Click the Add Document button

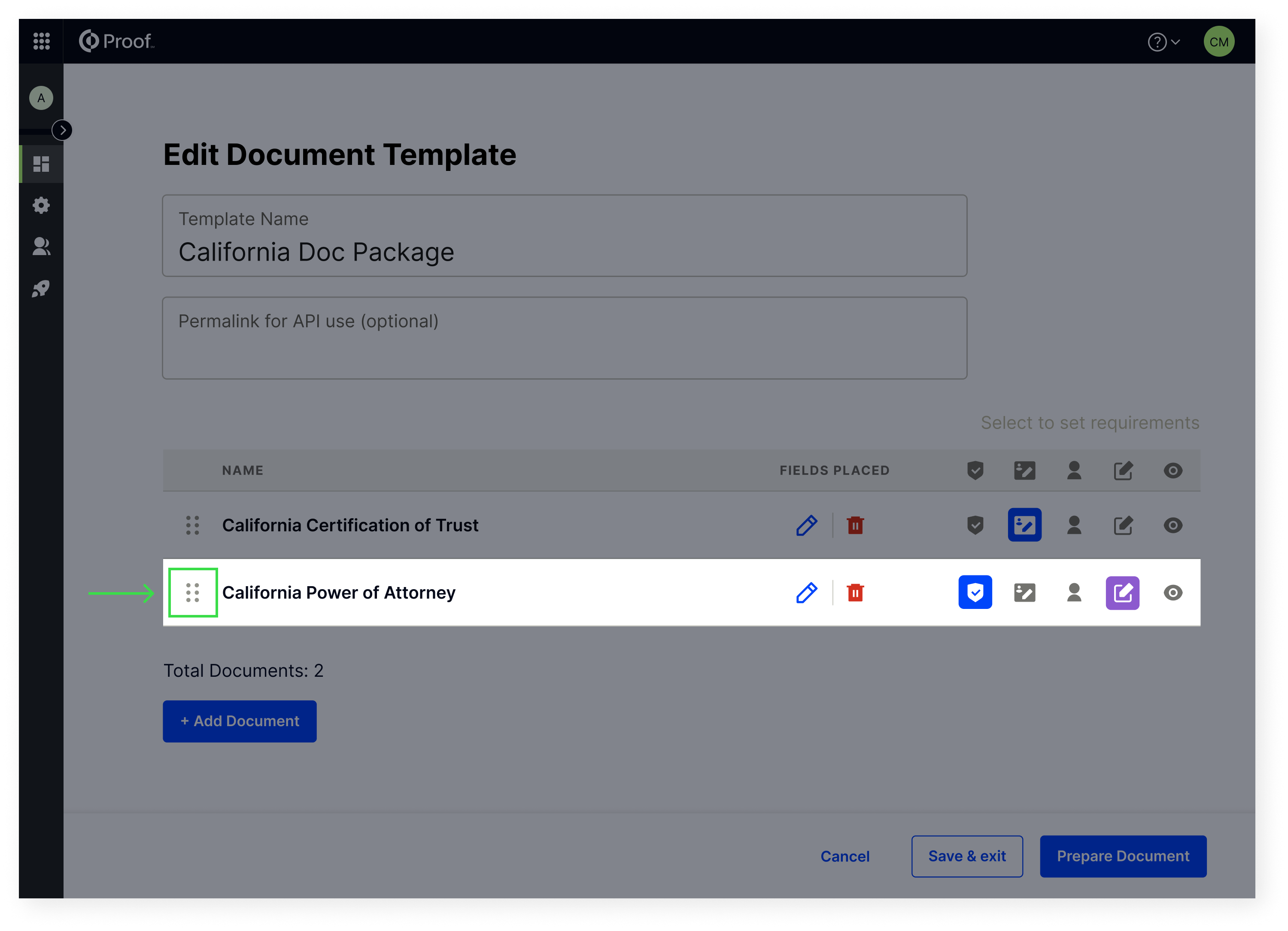tap(239, 721)
